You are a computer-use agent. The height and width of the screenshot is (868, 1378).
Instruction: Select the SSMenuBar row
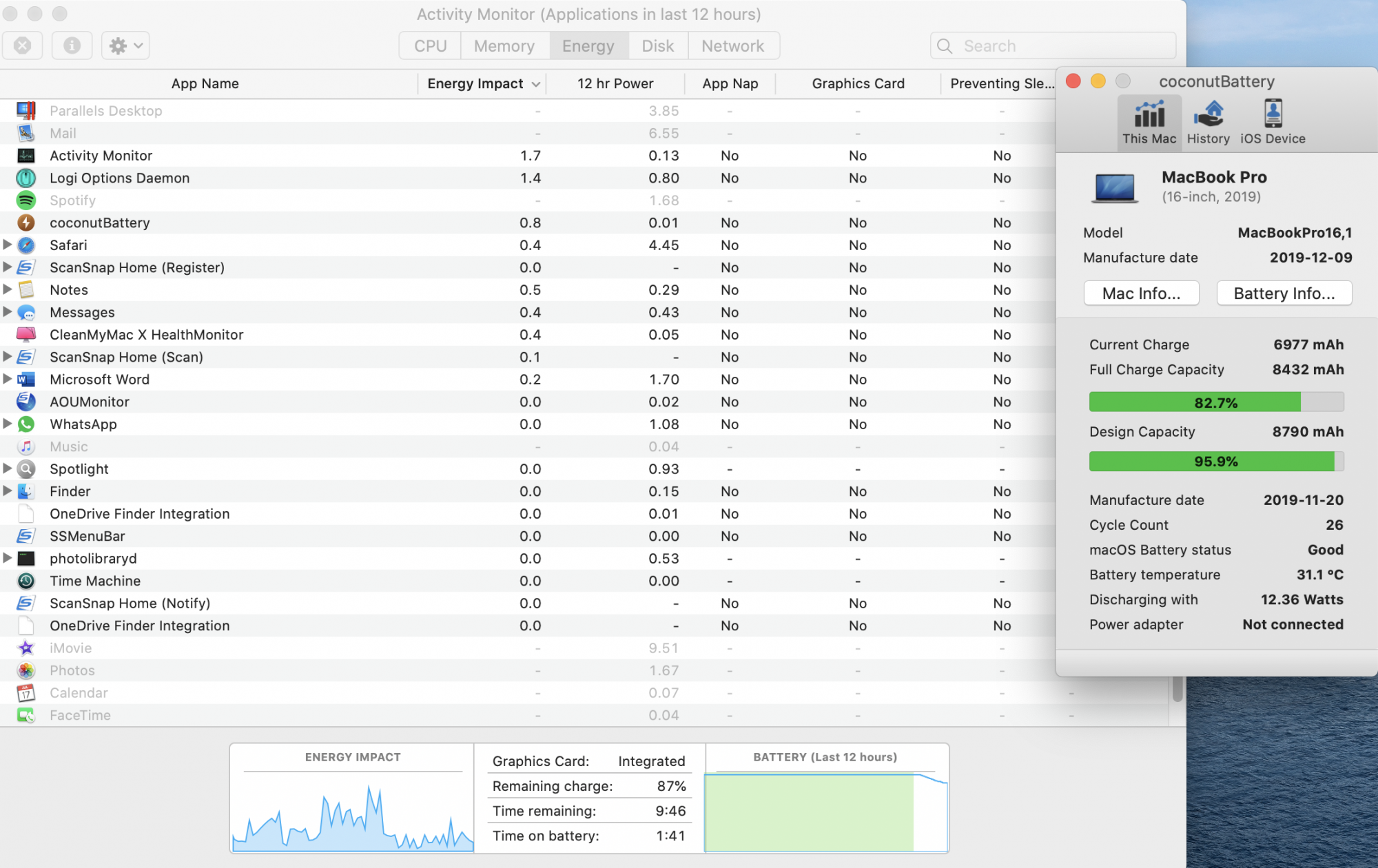[527, 536]
